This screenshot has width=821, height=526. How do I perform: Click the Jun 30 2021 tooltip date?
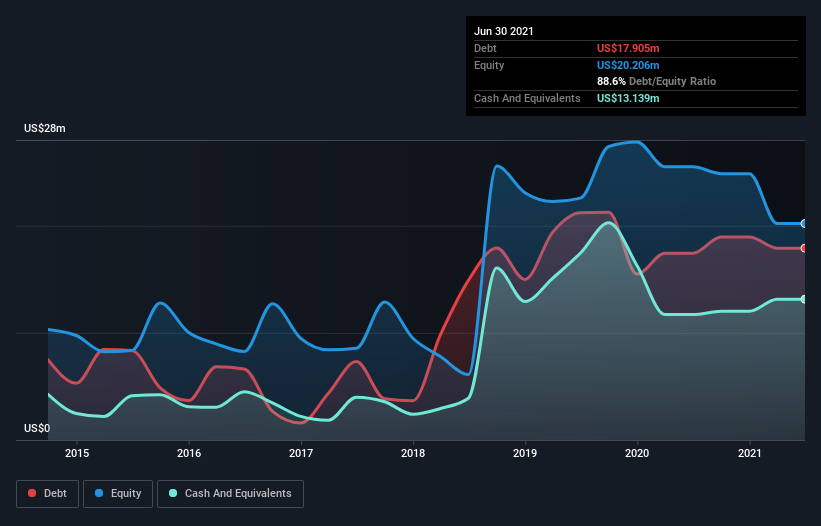click(504, 31)
